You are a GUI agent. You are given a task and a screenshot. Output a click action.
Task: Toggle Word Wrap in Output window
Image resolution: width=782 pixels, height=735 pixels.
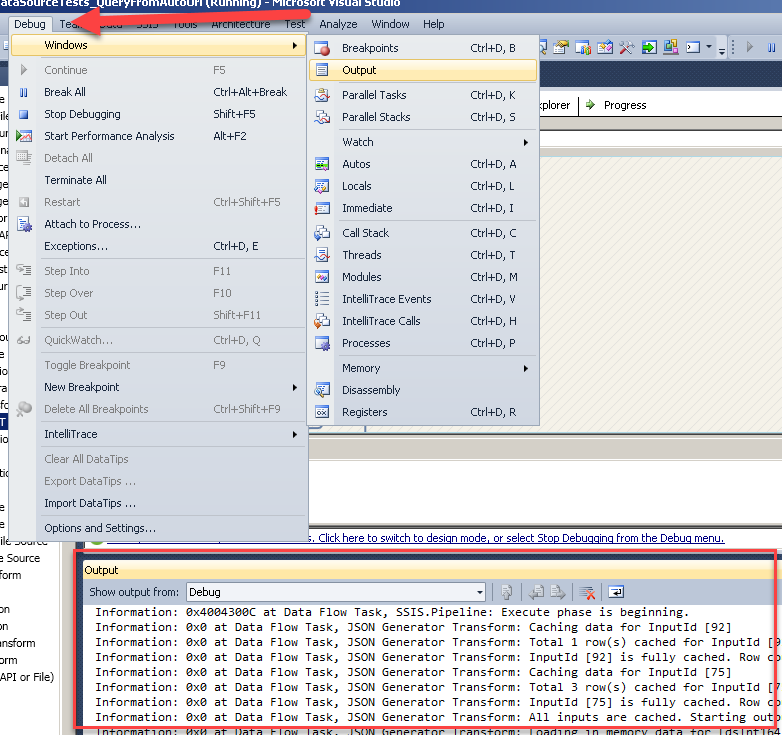[x=616, y=592]
